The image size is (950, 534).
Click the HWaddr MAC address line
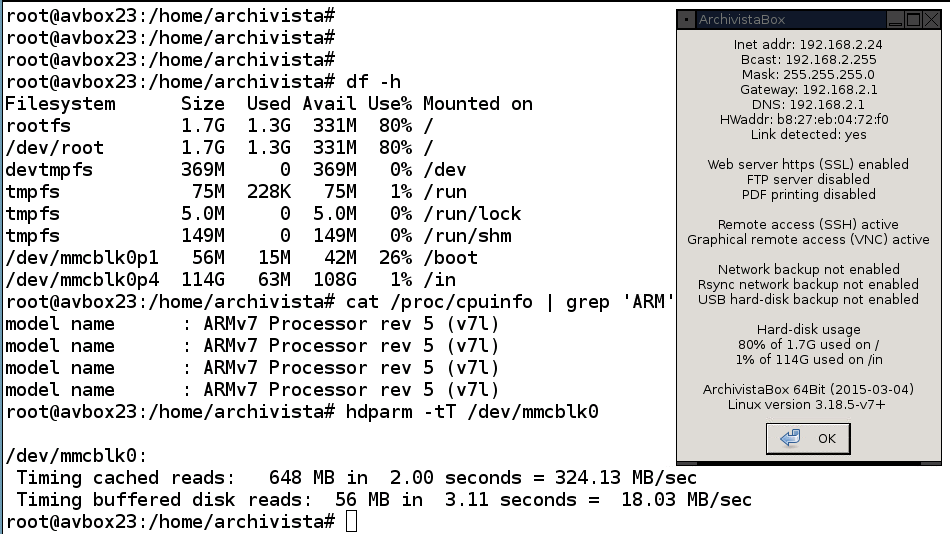pyautogui.click(x=804, y=119)
